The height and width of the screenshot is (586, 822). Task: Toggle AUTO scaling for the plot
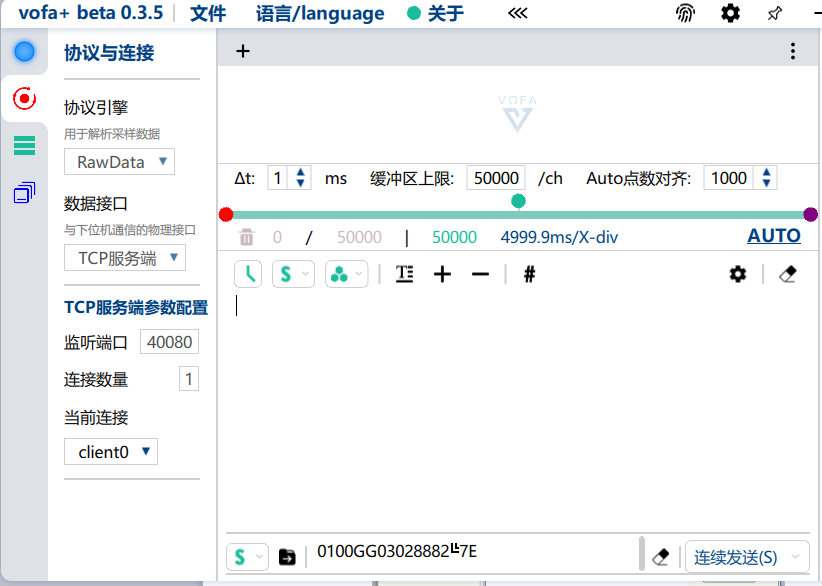(x=773, y=236)
